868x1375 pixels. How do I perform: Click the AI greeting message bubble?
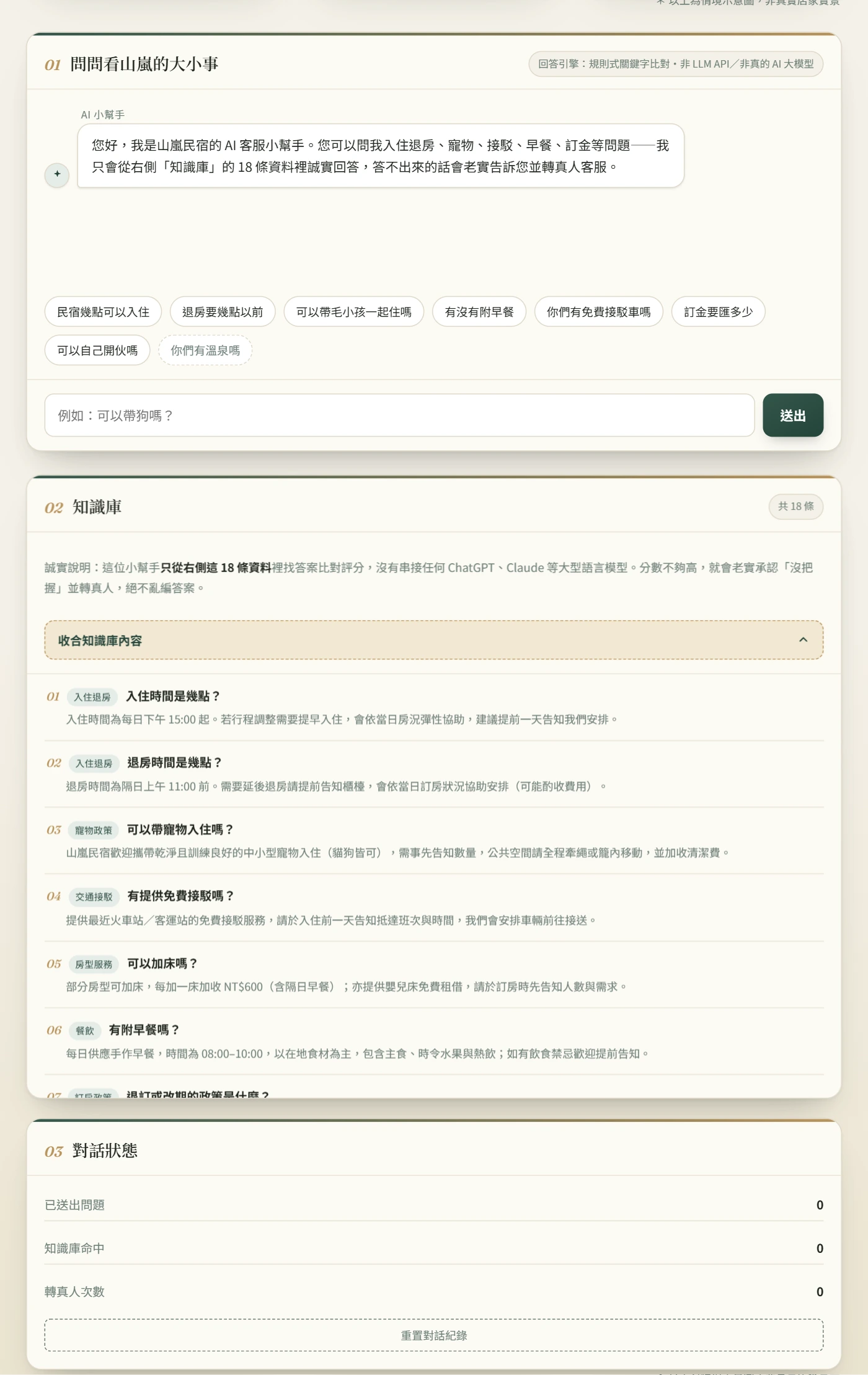pos(381,156)
